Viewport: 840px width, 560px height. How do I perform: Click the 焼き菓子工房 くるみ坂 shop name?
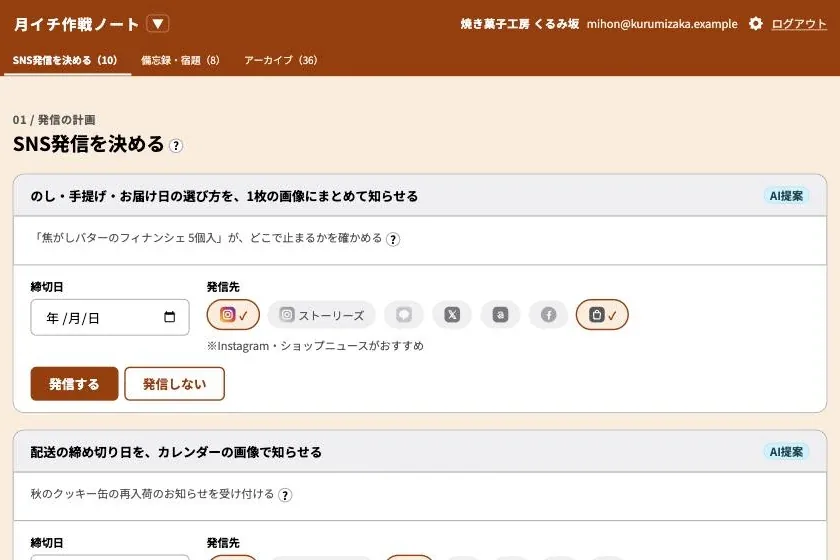tap(520, 24)
